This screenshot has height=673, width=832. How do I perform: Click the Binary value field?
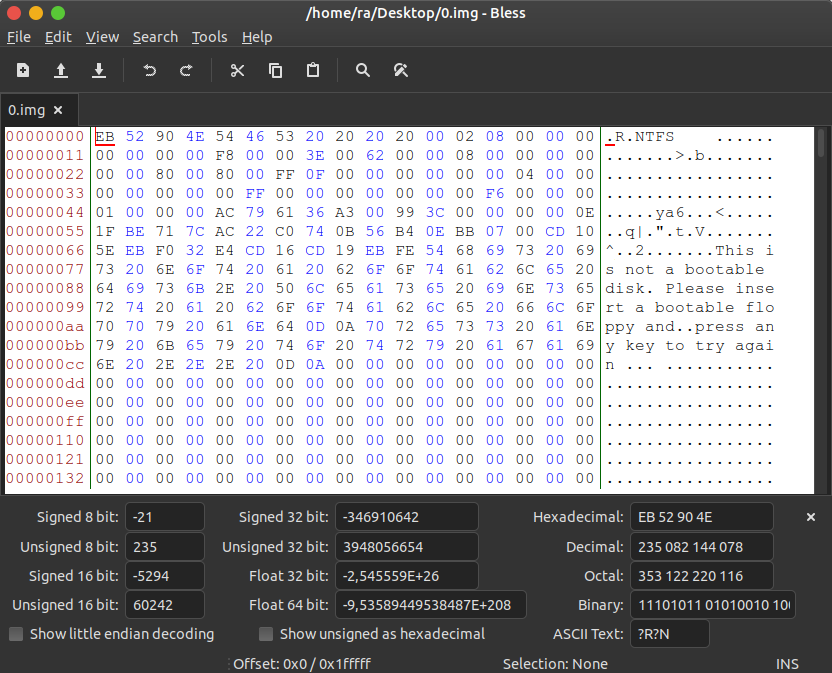click(713, 605)
